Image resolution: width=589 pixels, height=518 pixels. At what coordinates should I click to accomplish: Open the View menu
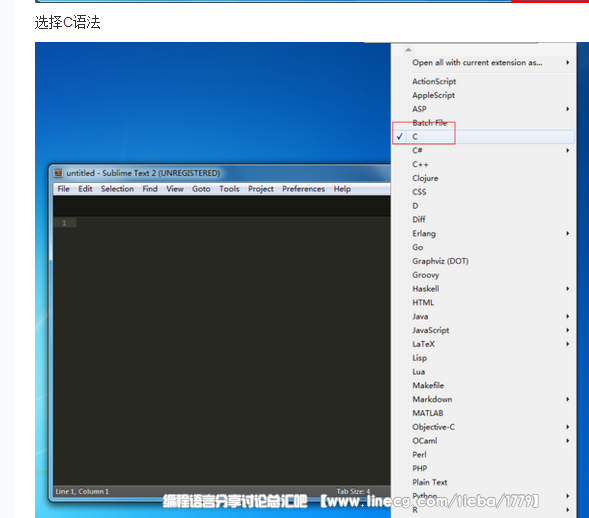[x=175, y=189]
